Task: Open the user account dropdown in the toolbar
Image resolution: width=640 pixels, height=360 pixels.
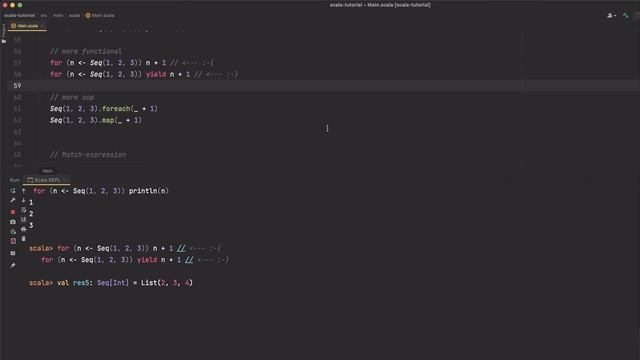Action: pos(611,16)
